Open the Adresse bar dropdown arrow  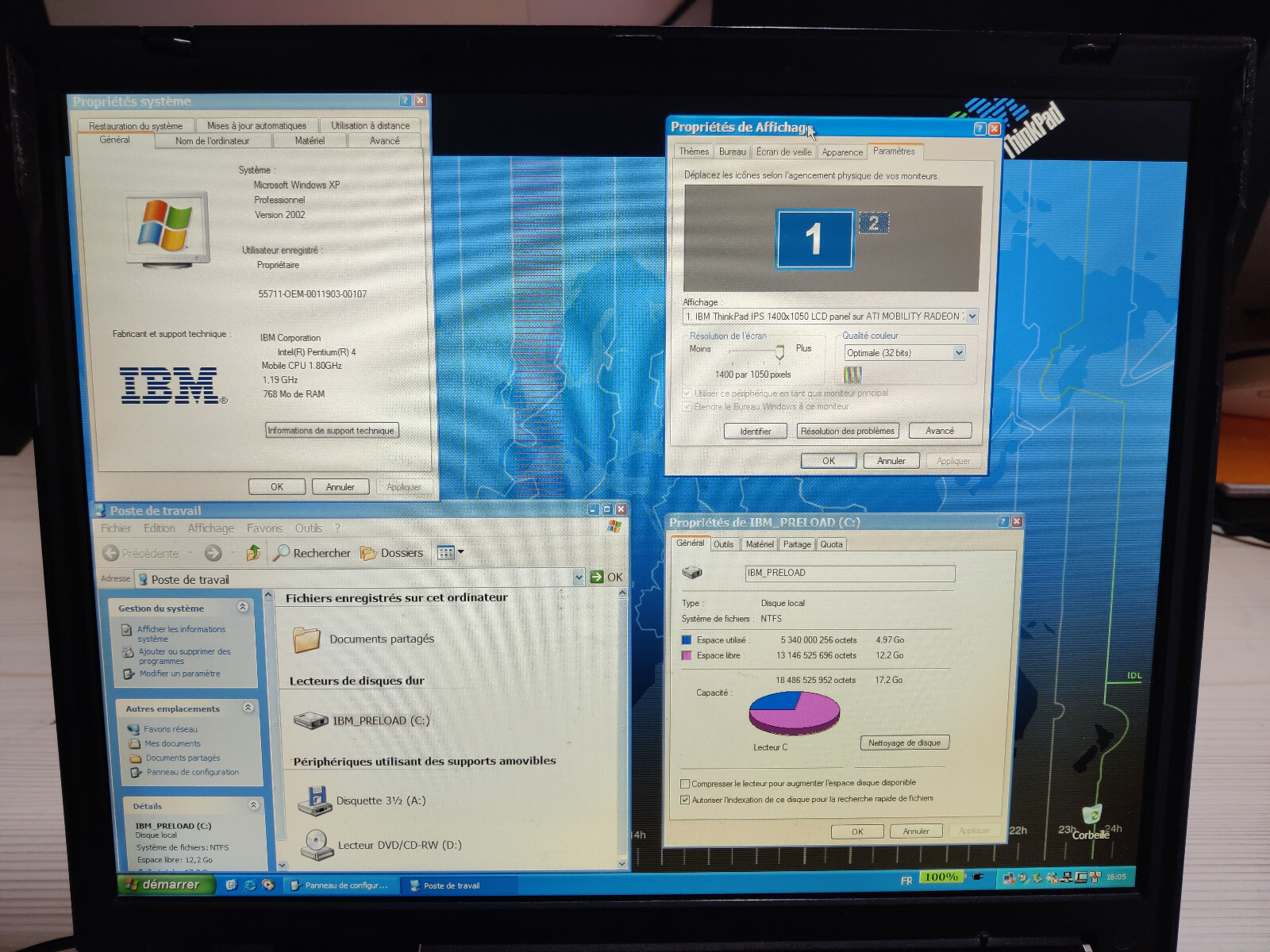pyautogui.click(x=579, y=578)
